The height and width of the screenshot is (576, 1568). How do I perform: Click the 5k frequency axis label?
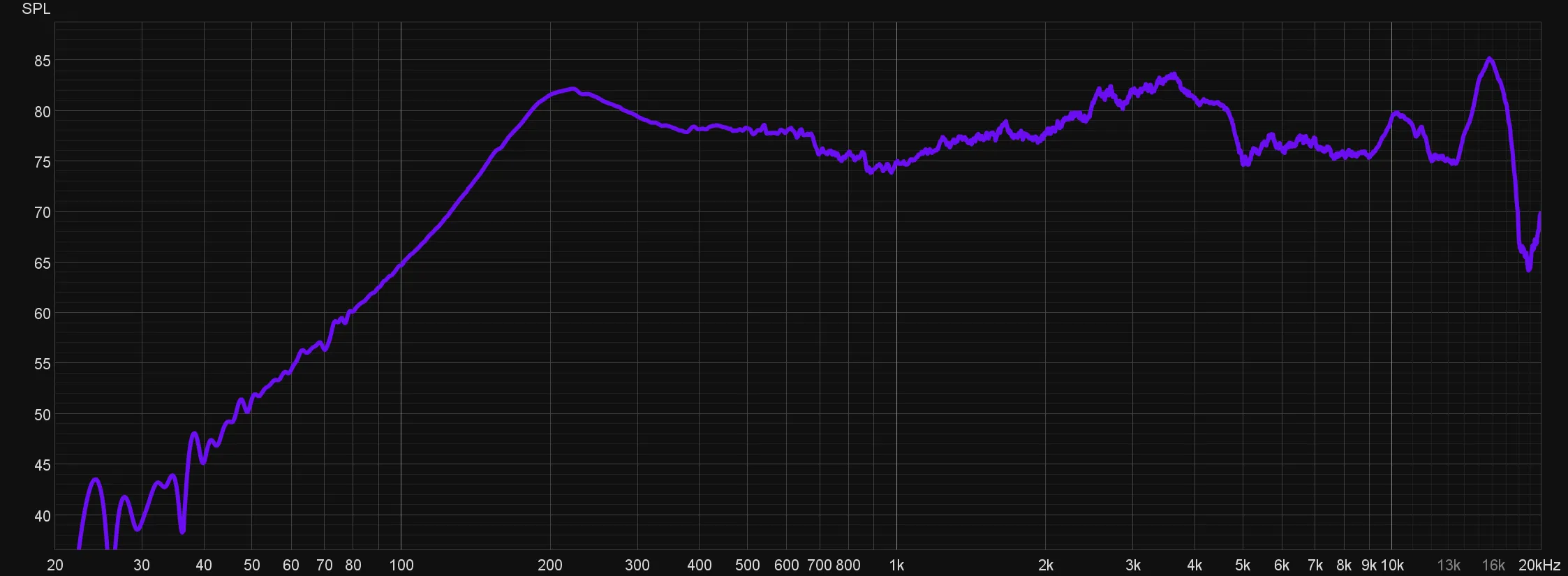coord(1243,566)
